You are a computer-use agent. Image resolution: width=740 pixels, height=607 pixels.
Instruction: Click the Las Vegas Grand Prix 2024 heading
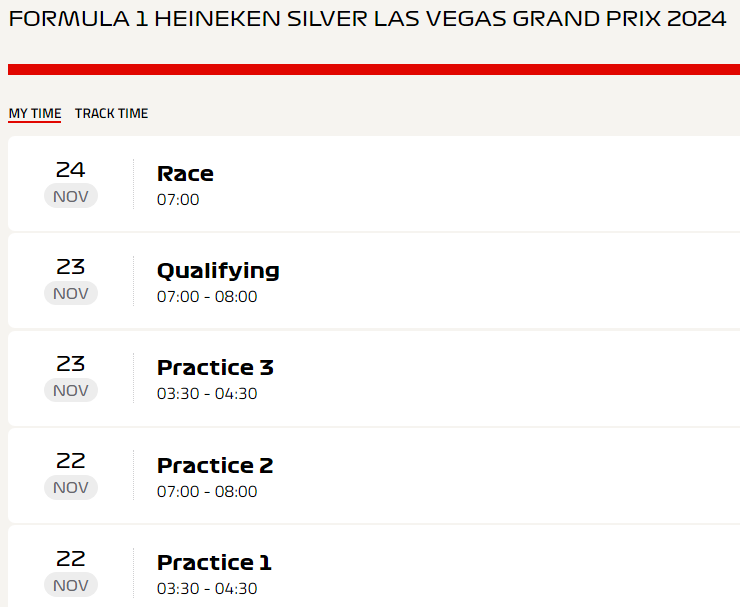pos(367,19)
